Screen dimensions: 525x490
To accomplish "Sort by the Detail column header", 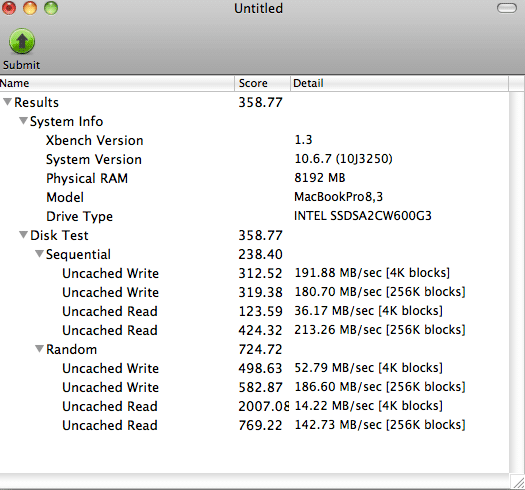I will (x=399, y=83).
